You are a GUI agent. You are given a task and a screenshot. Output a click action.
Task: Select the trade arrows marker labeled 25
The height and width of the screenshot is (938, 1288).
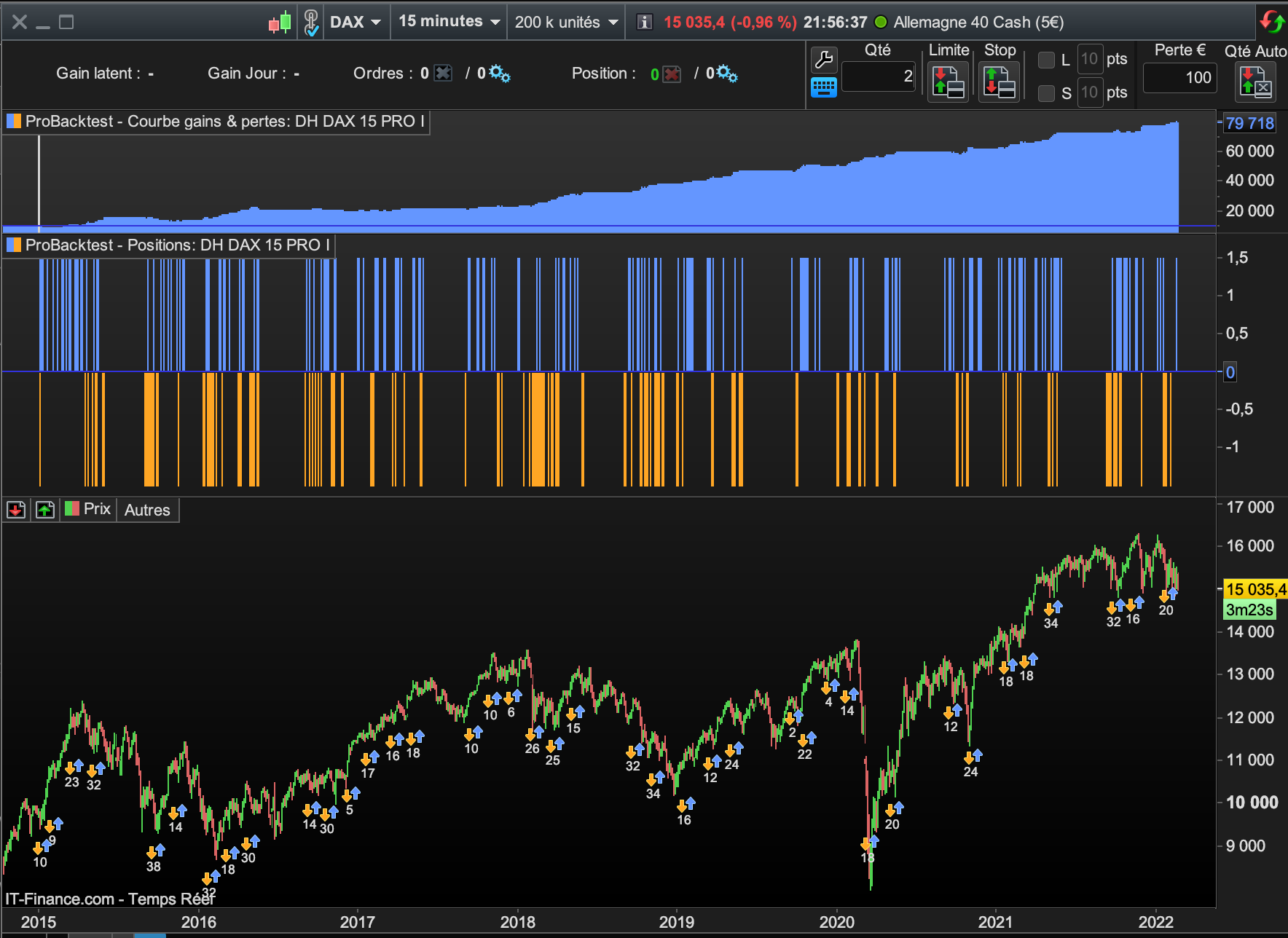[x=555, y=744]
